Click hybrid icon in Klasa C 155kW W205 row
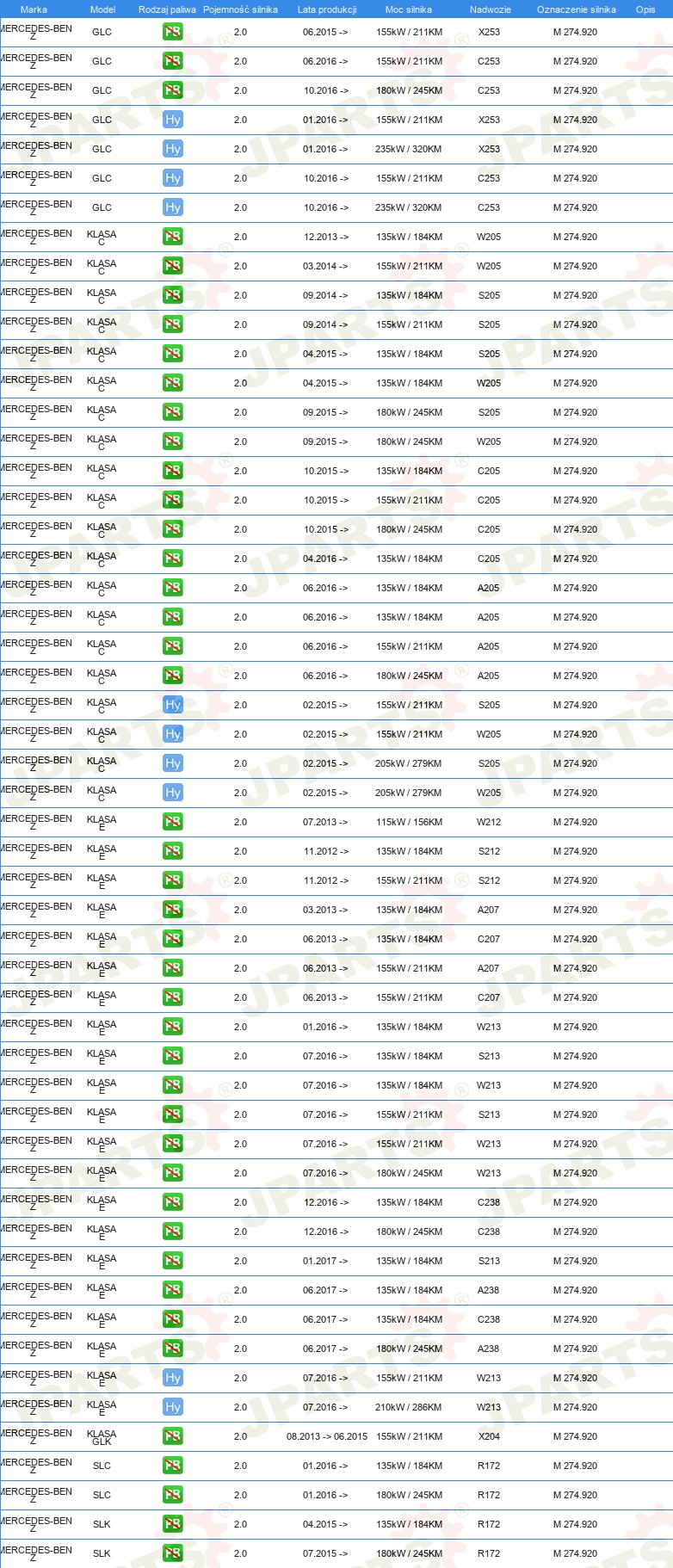673x1568 pixels. pyautogui.click(x=172, y=734)
